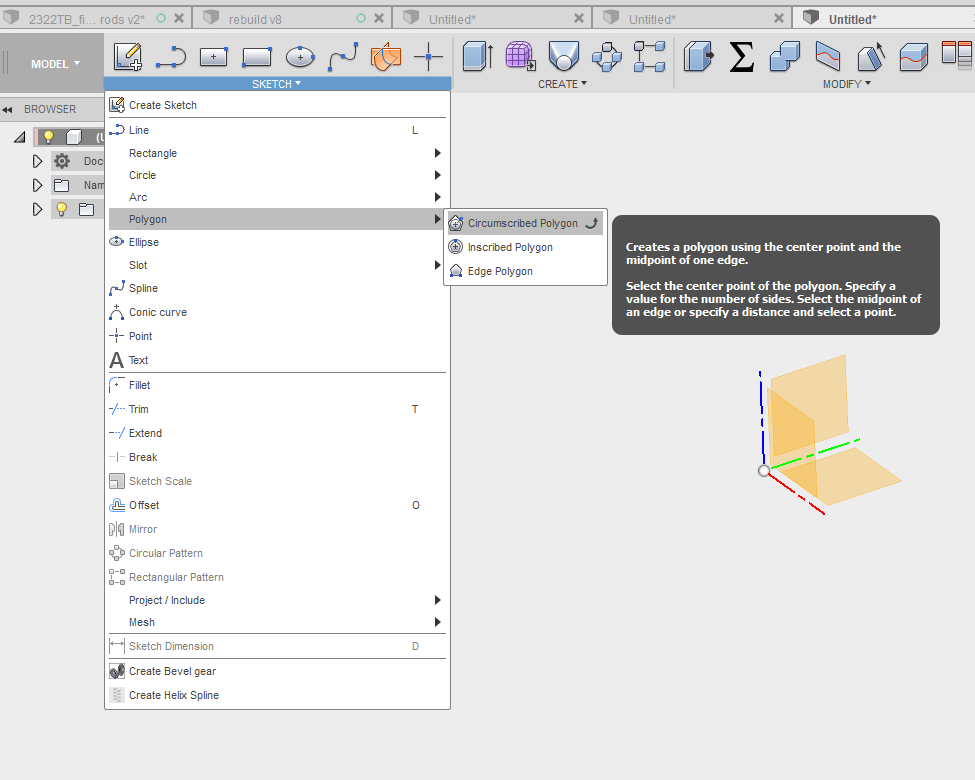Select Inscribed Polygon from submenu
Viewport: 975px width, 780px height.
pyautogui.click(x=510, y=247)
